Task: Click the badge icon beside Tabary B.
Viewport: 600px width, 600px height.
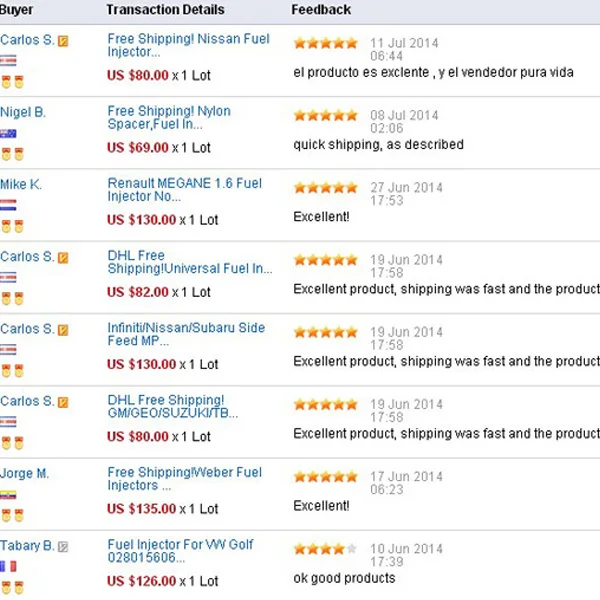Action: [x=63, y=547]
